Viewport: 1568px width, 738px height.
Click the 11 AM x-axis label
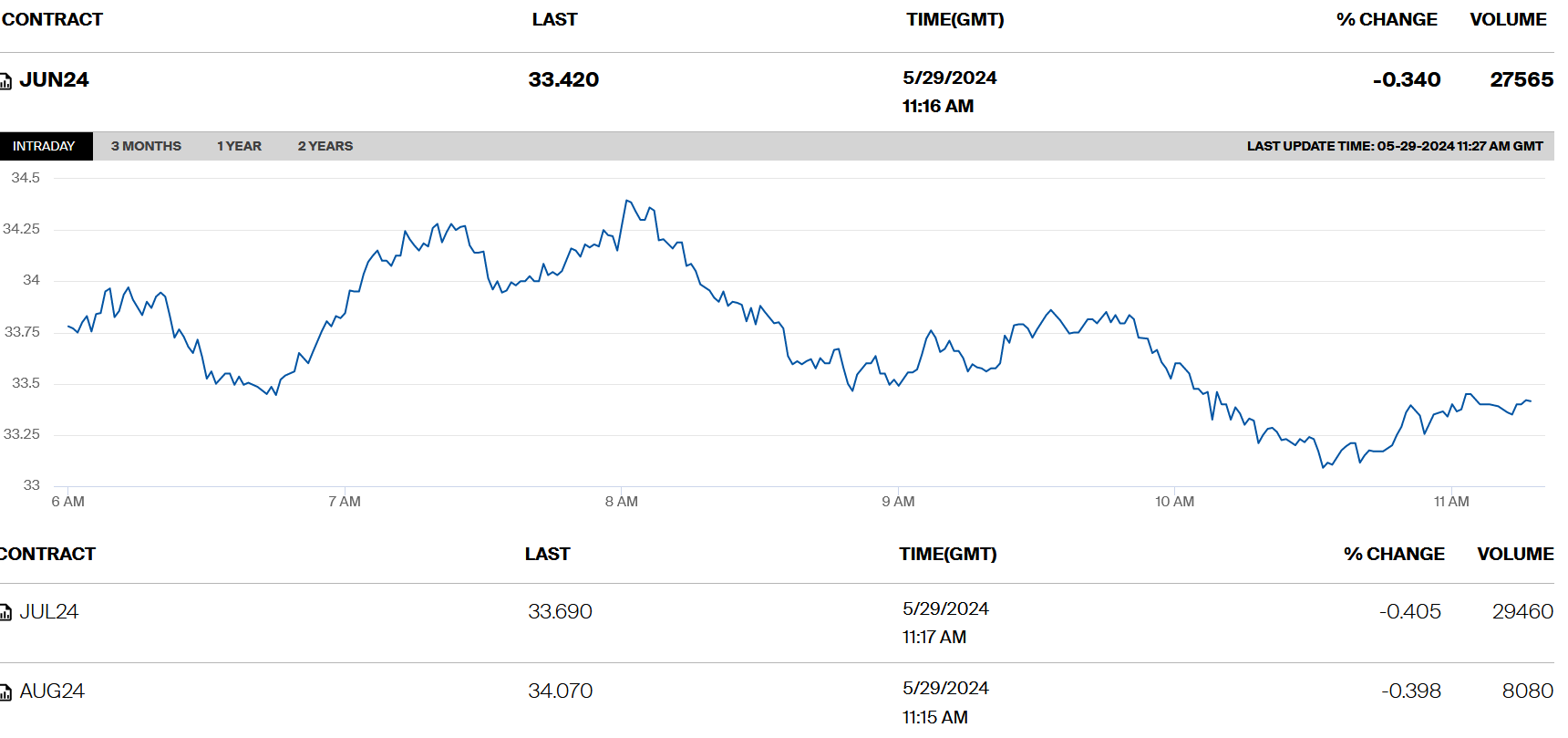(x=1450, y=502)
